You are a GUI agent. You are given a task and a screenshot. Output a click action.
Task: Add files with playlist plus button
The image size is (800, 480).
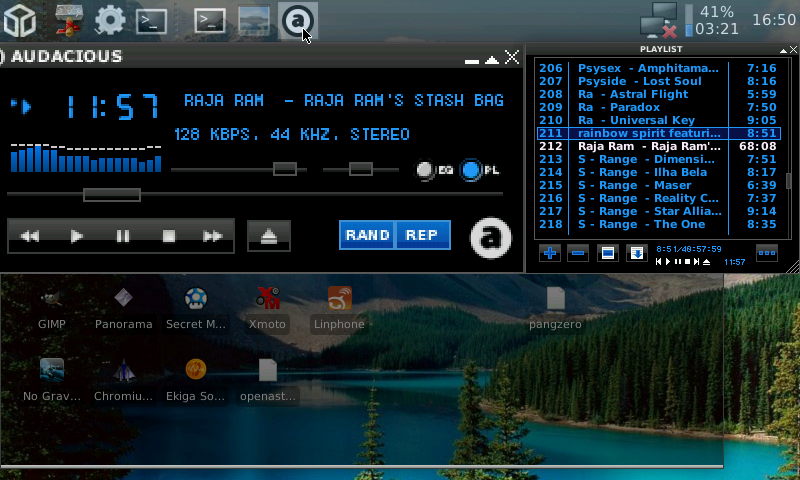[x=549, y=253]
